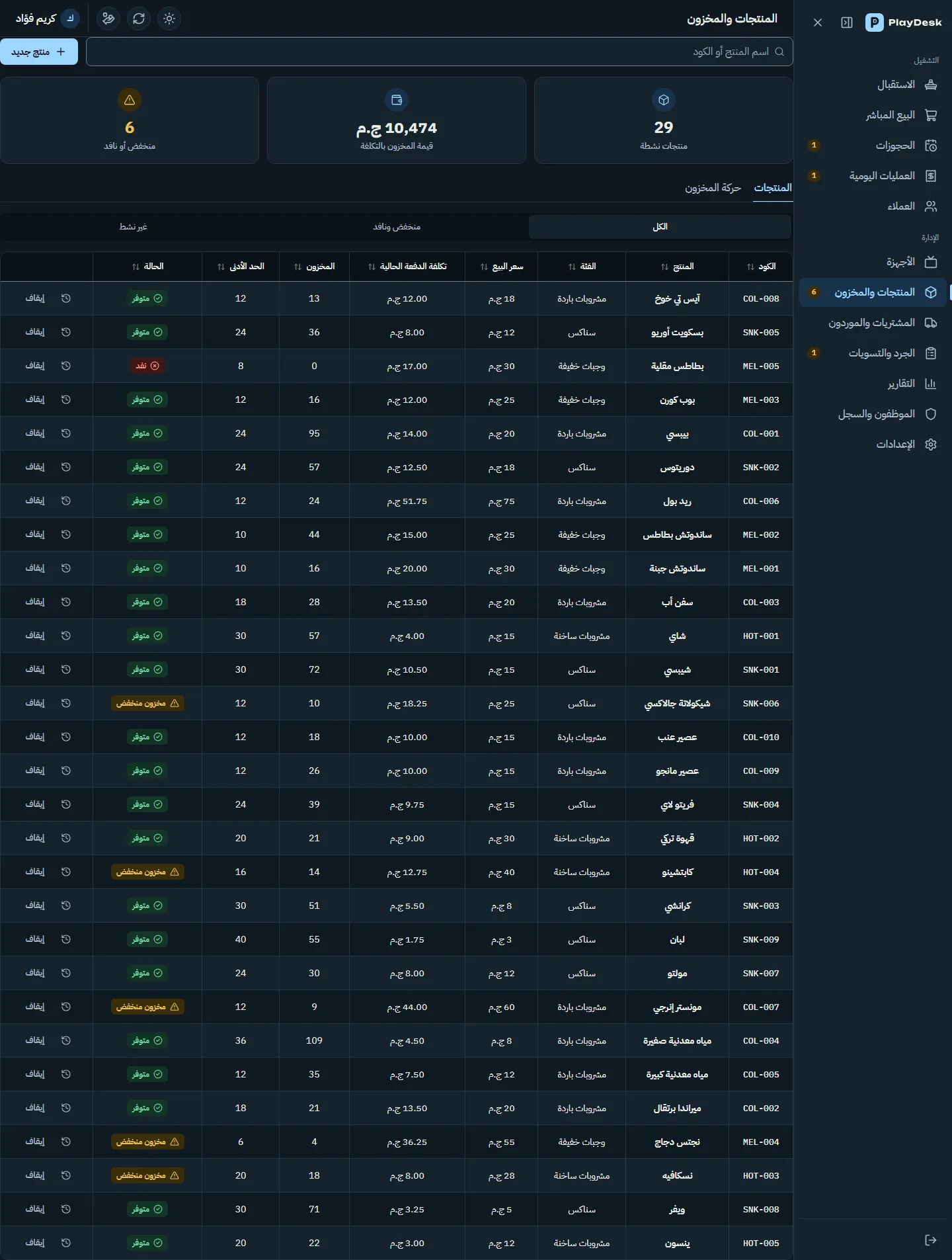Sort by سعر البيع column

click(x=501, y=267)
